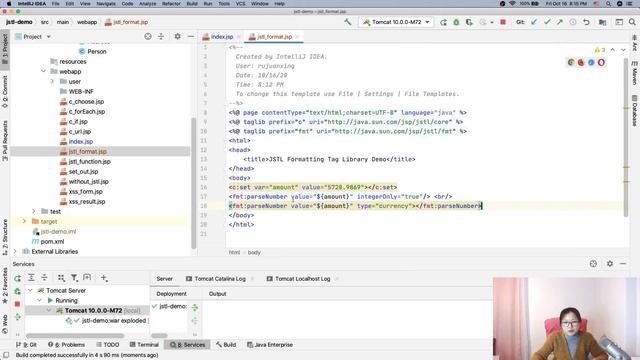Open the Navigate menu
Image resolution: width=640 pixels, height=360 pixels.
point(106,4)
